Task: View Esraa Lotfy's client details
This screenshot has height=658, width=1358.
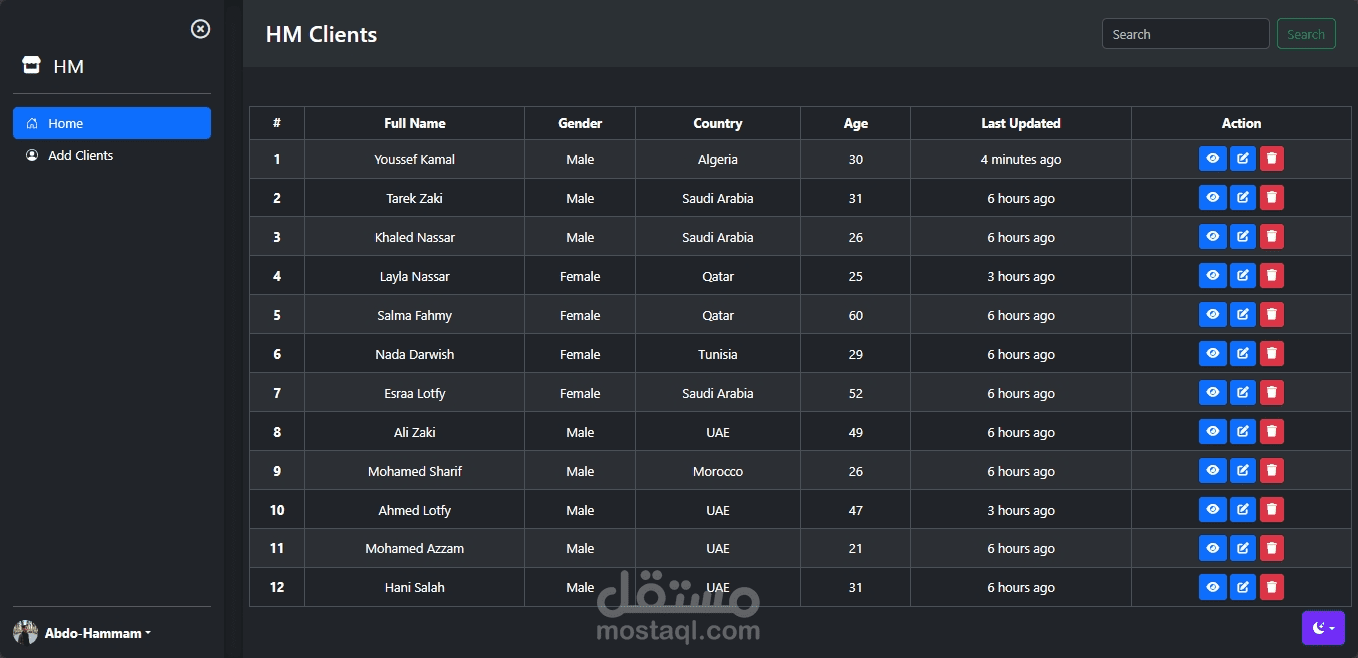Action: point(1212,393)
